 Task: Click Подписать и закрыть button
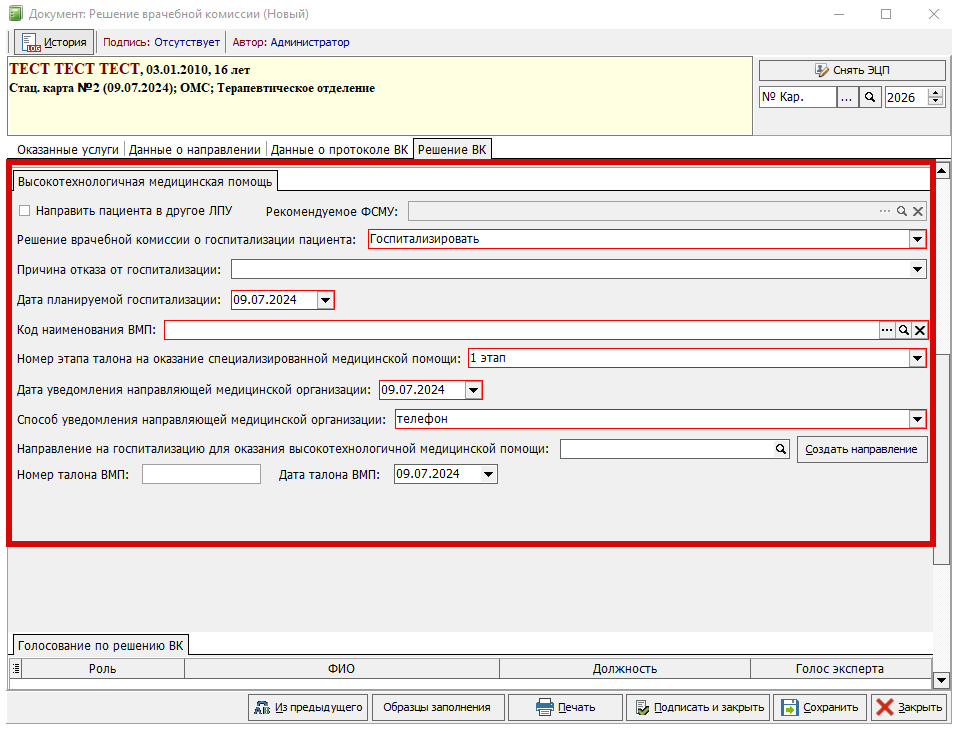[699, 707]
